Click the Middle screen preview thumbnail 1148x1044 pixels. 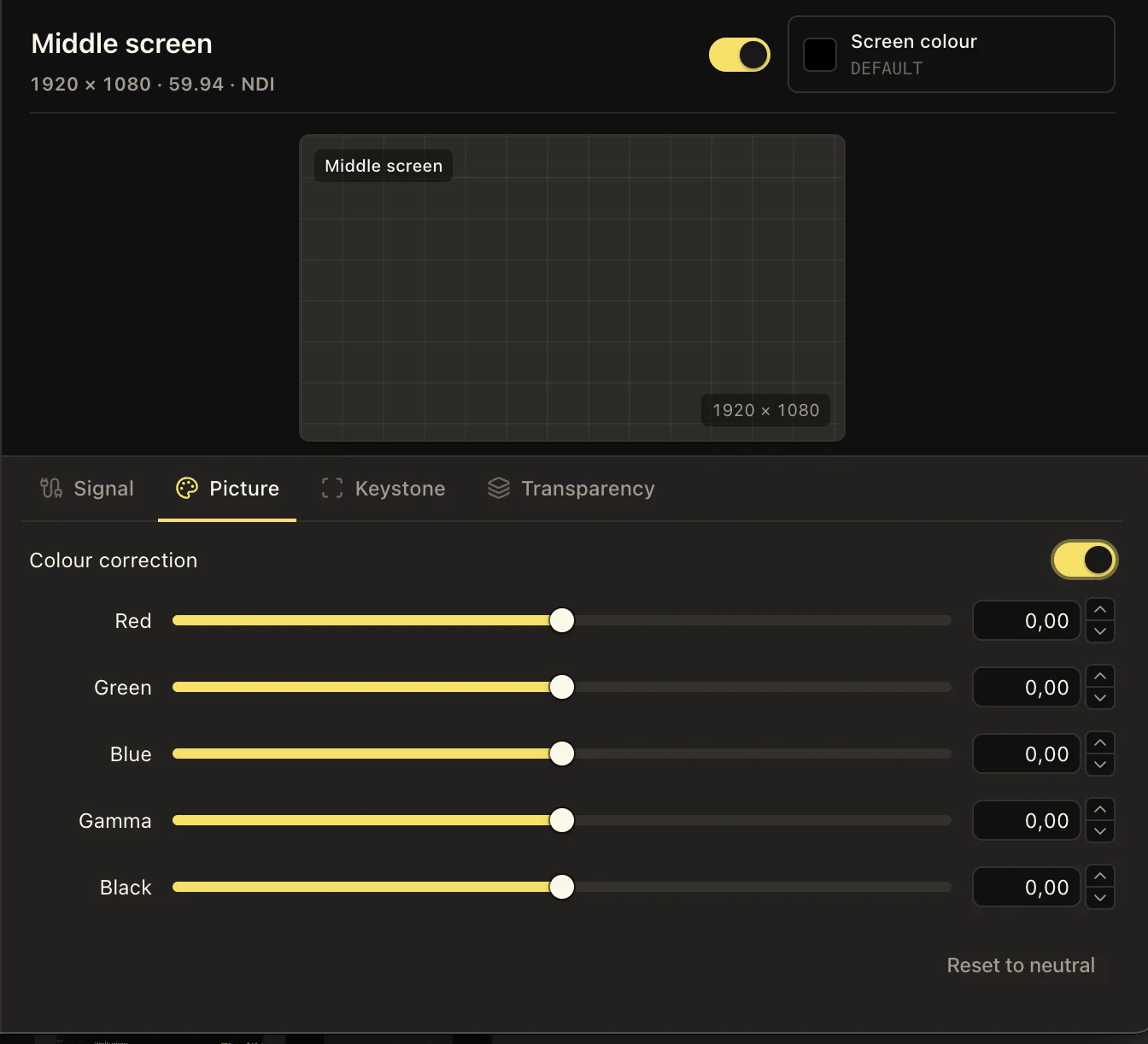click(x=572, y=288)
